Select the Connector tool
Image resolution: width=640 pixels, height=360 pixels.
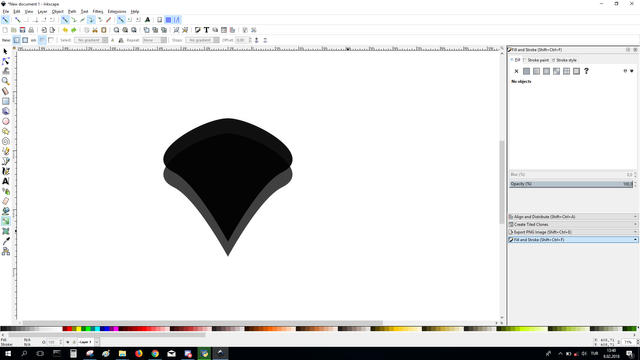(5, 251)
